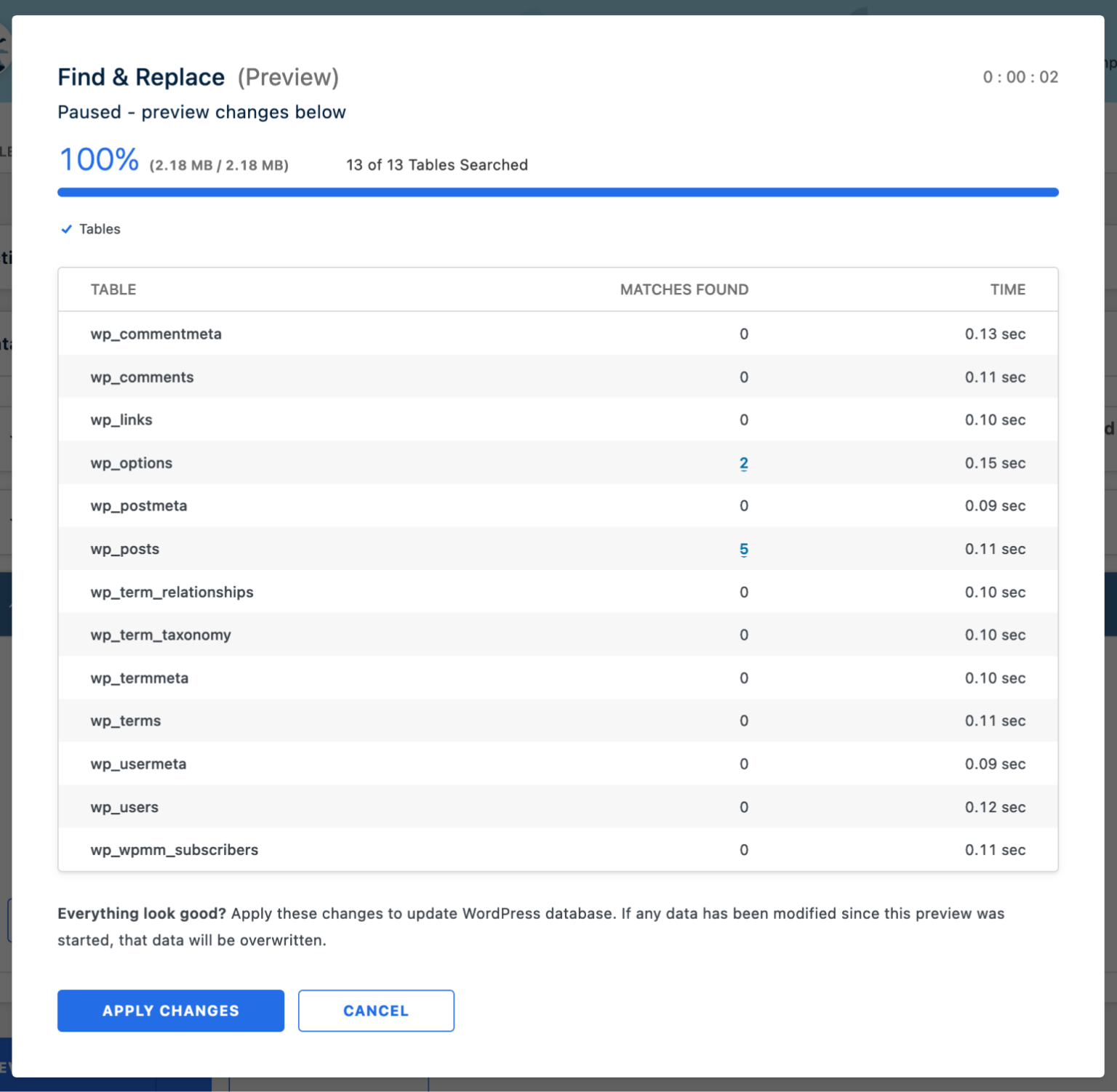1117x1092 pixels.
Task: Select the wp_term_taxonomy row
Action: tap(161, 635)
